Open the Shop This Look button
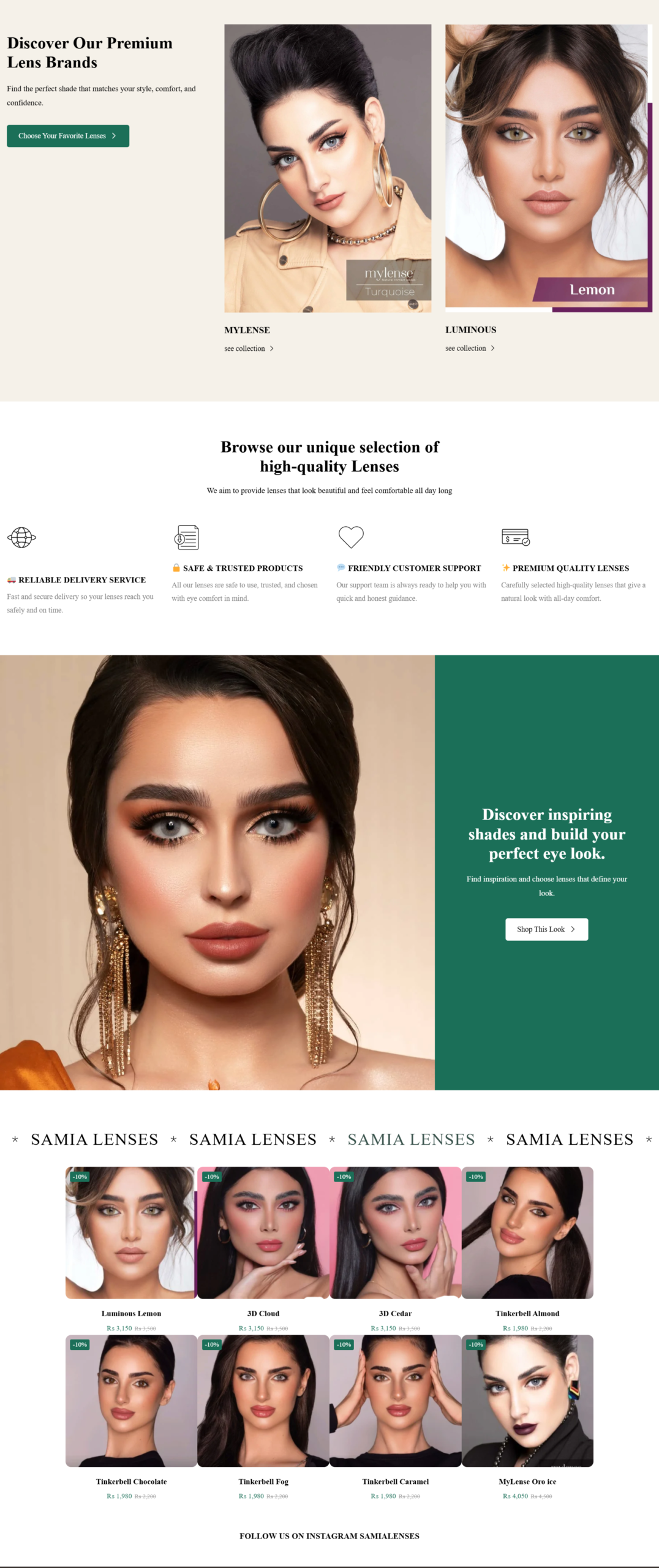Image resolution: width=659 pixels, height=1568 pixels. 546,929
